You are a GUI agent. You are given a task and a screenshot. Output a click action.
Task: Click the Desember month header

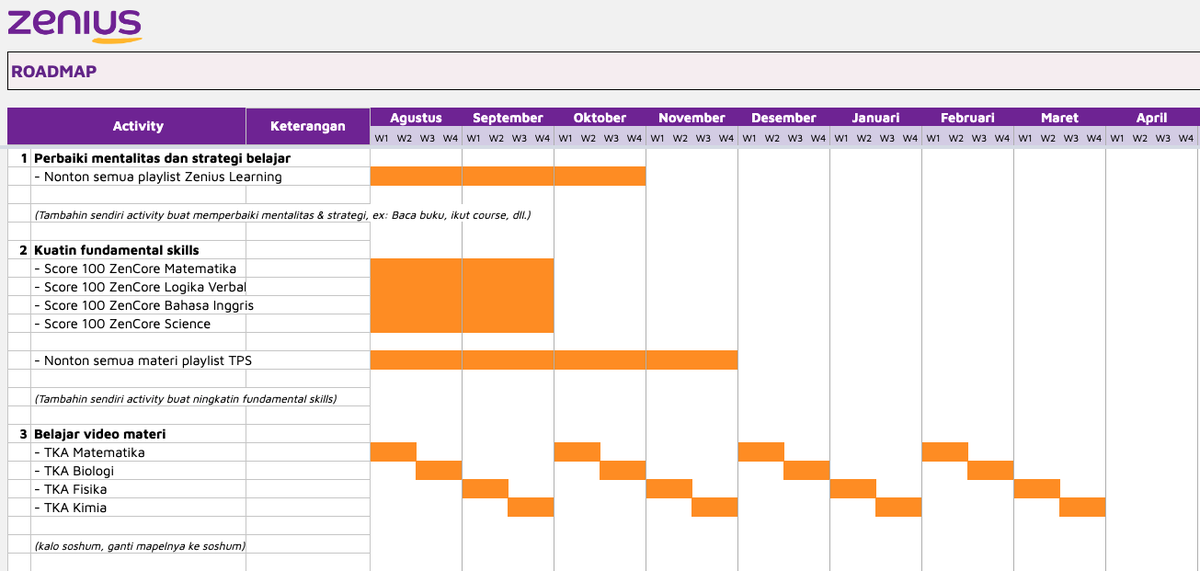point(784,118)
